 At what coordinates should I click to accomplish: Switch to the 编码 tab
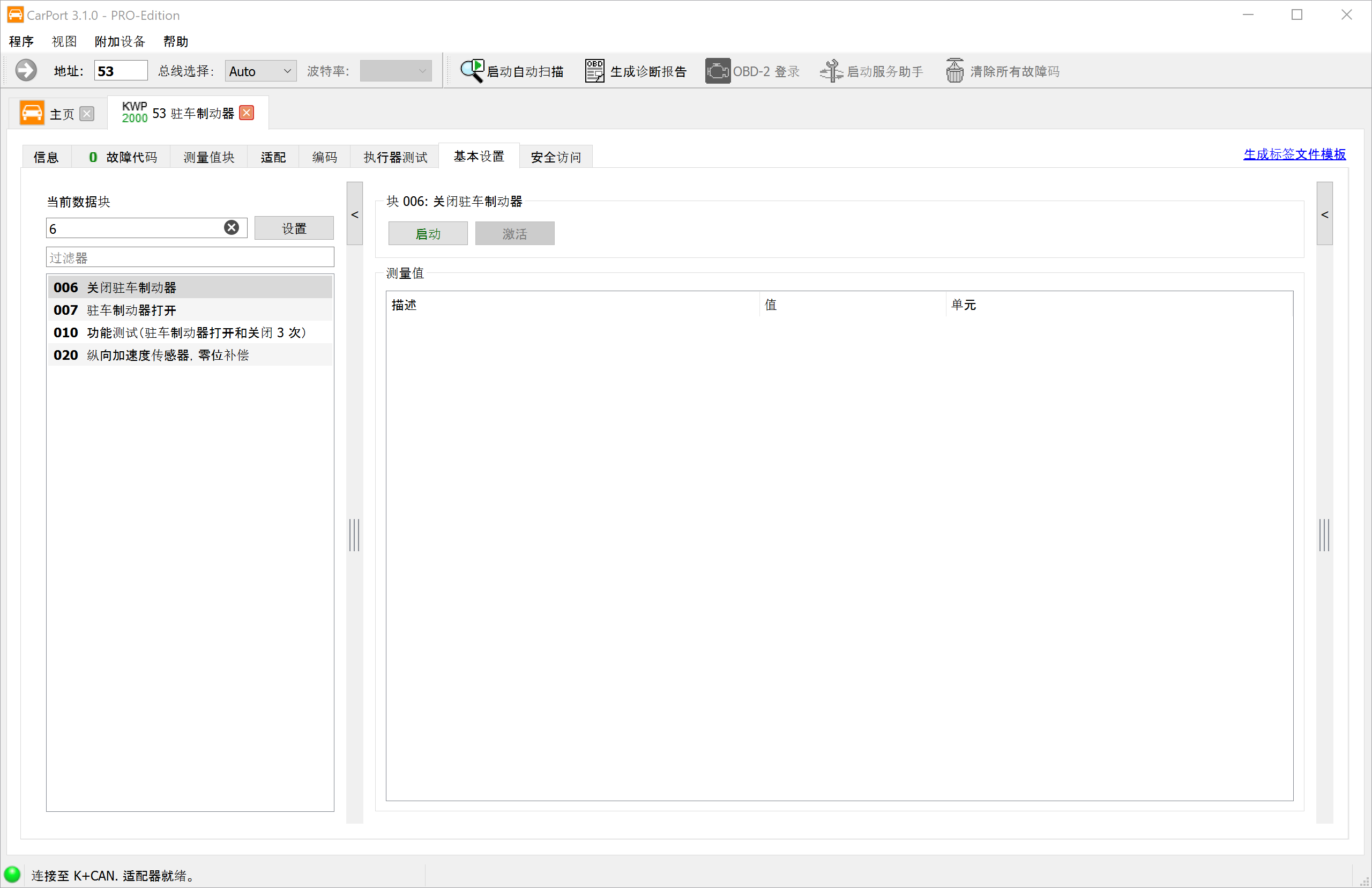coord(324,157)
